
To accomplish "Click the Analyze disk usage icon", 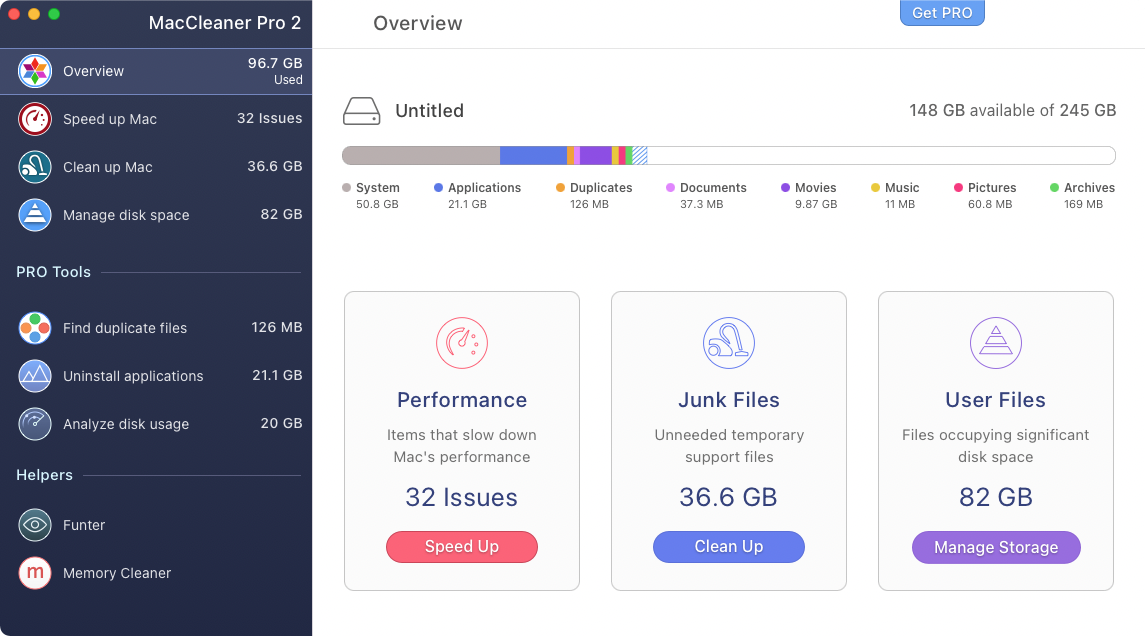I will [35, 424].
